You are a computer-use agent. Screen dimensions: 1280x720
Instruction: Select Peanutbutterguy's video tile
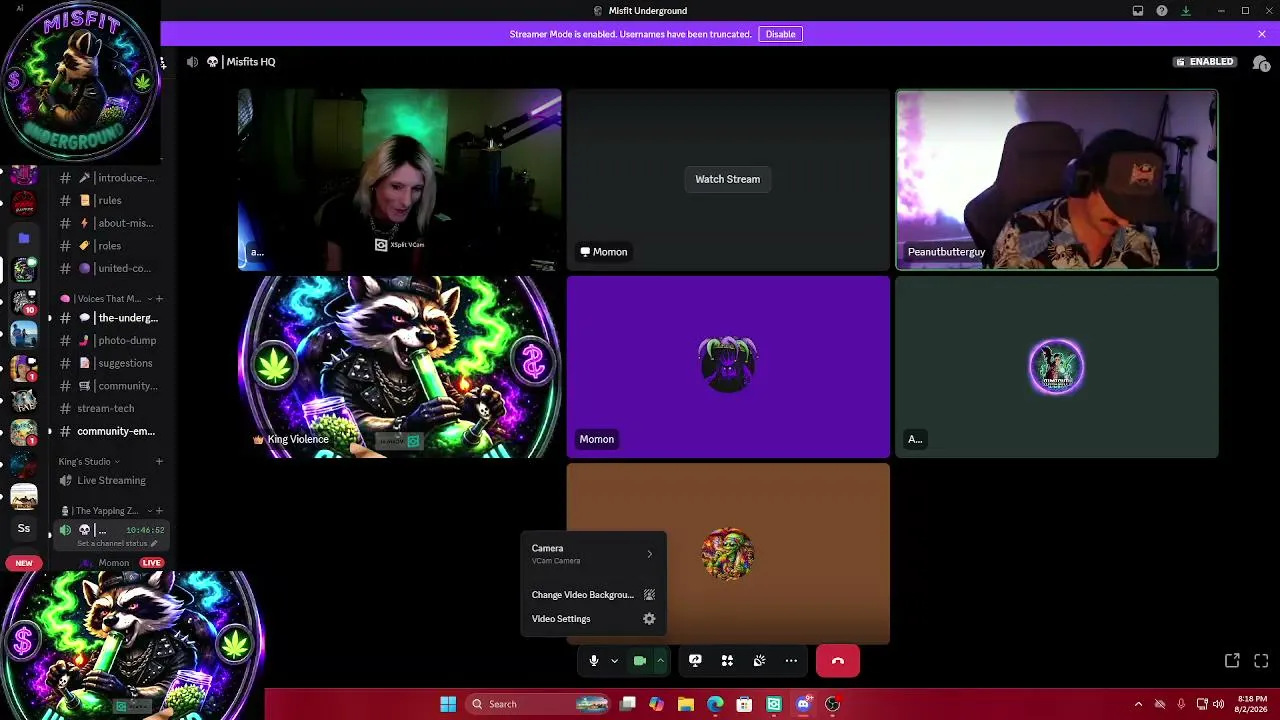[x=1057, y=180]
